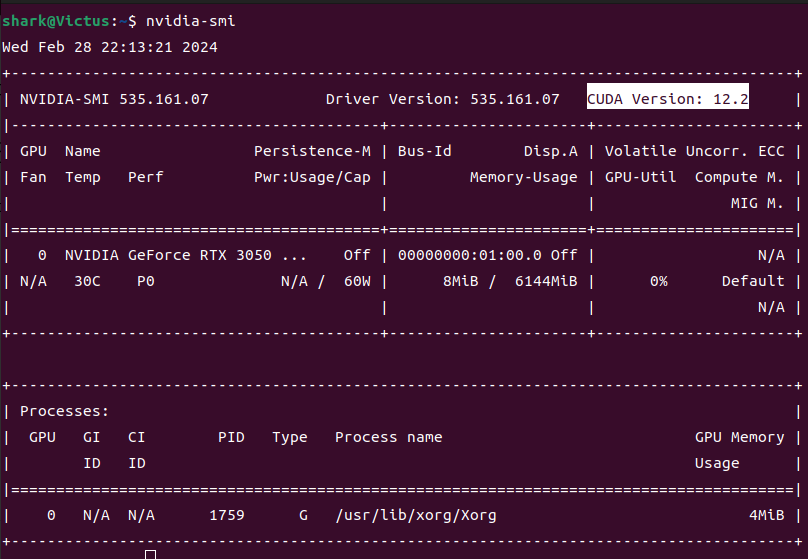Click the 'Processes:' section label
Screen dimensions: 808x559
[x=64, y=411]
